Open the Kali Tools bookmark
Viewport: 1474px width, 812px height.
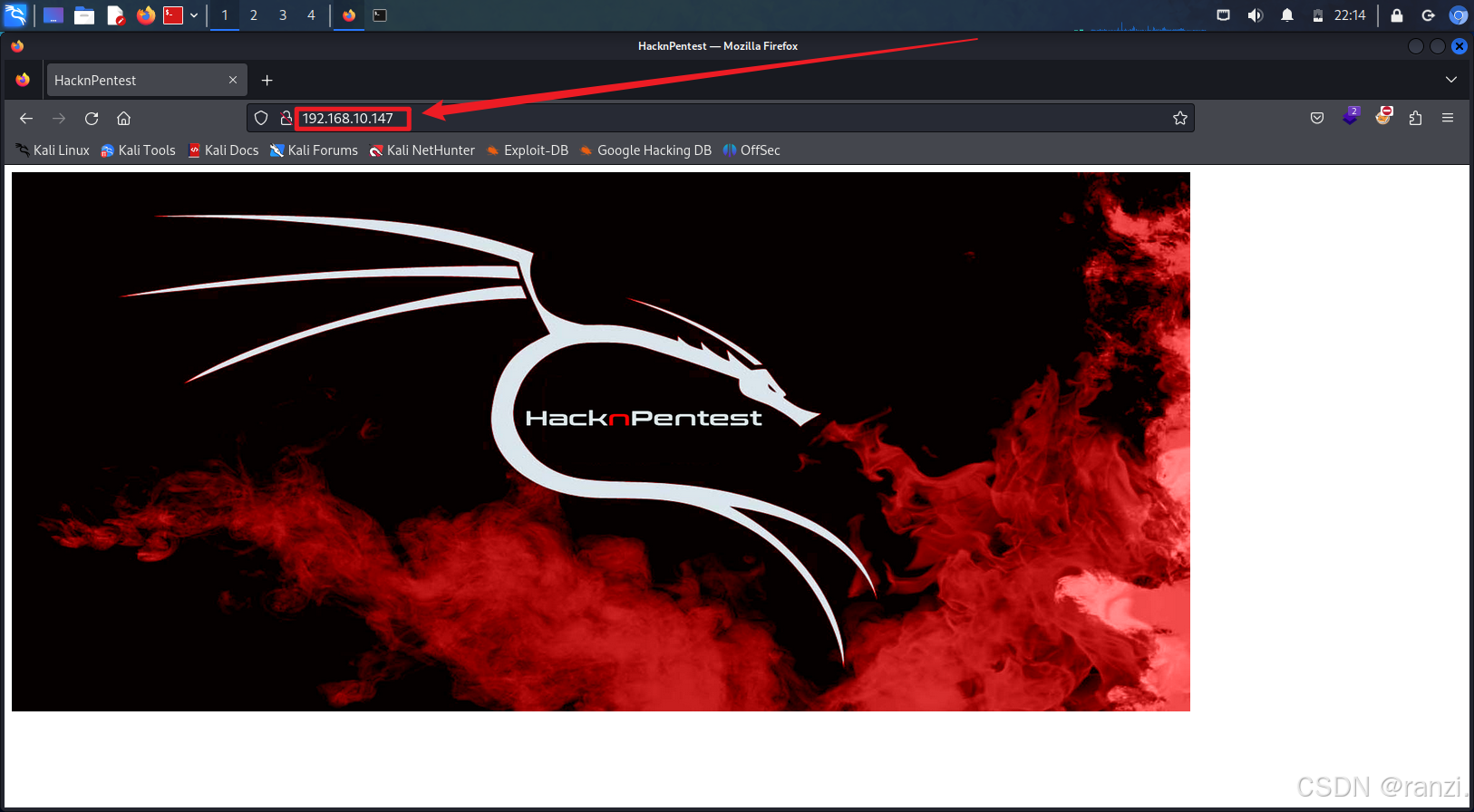(x=138, y=150)
